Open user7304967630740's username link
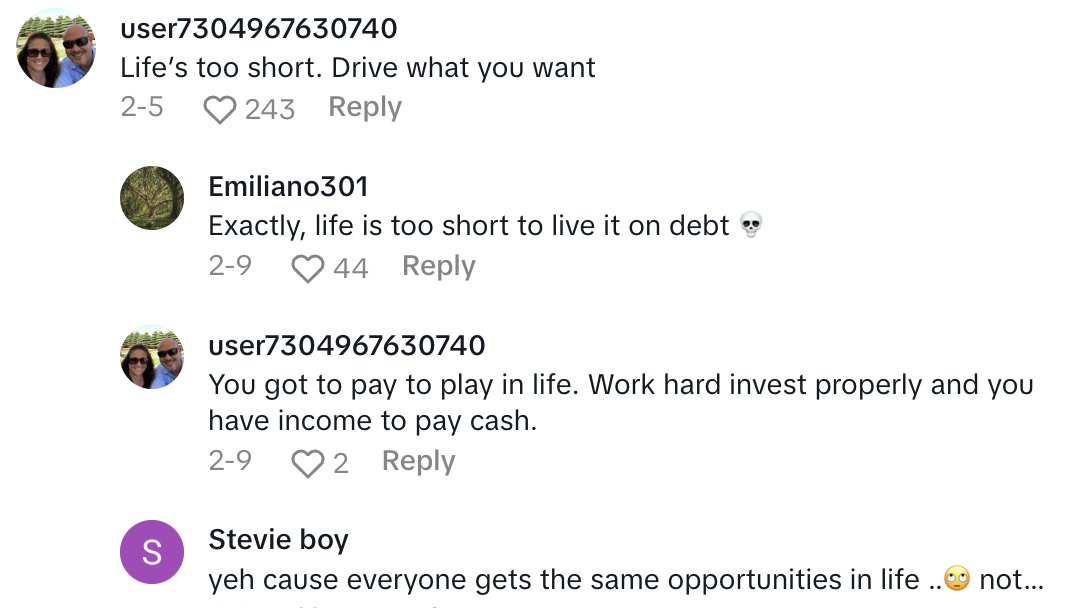 [258, 29]
